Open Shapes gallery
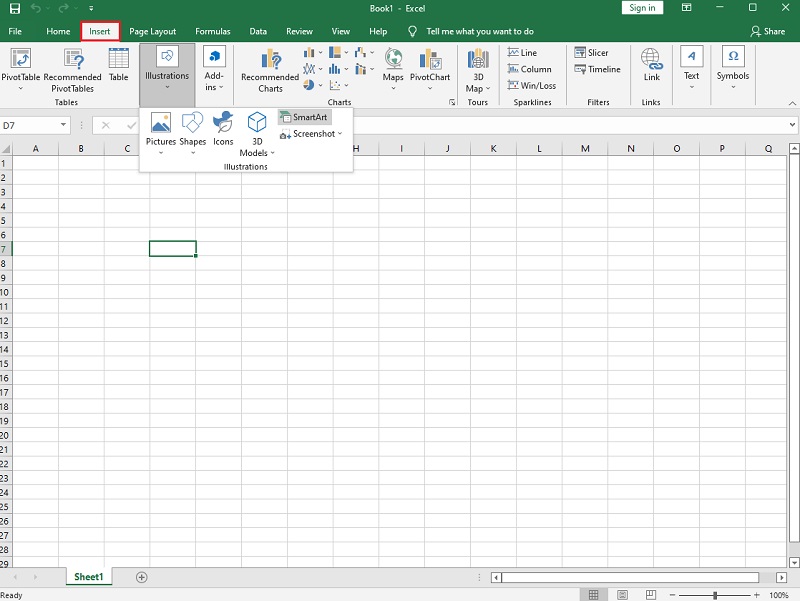This screenshot has height=601, width=800. tap(192, 132)
